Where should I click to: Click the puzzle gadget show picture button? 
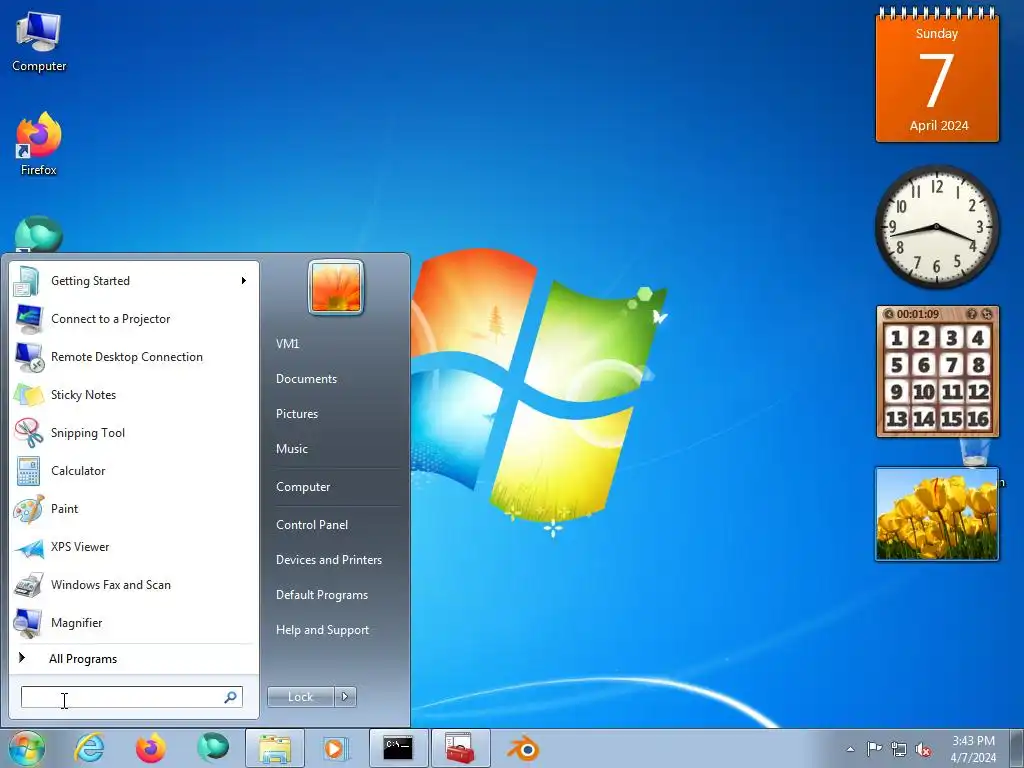972,314
